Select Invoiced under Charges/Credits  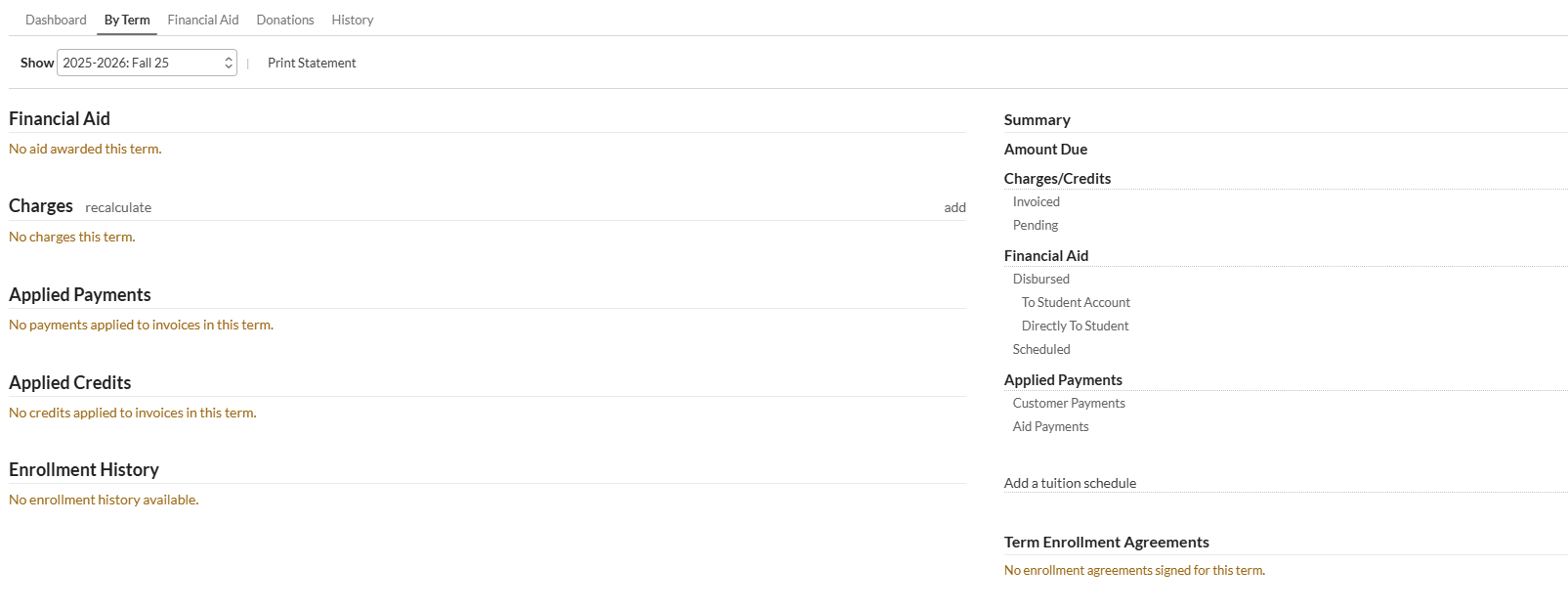[1037, 201]
